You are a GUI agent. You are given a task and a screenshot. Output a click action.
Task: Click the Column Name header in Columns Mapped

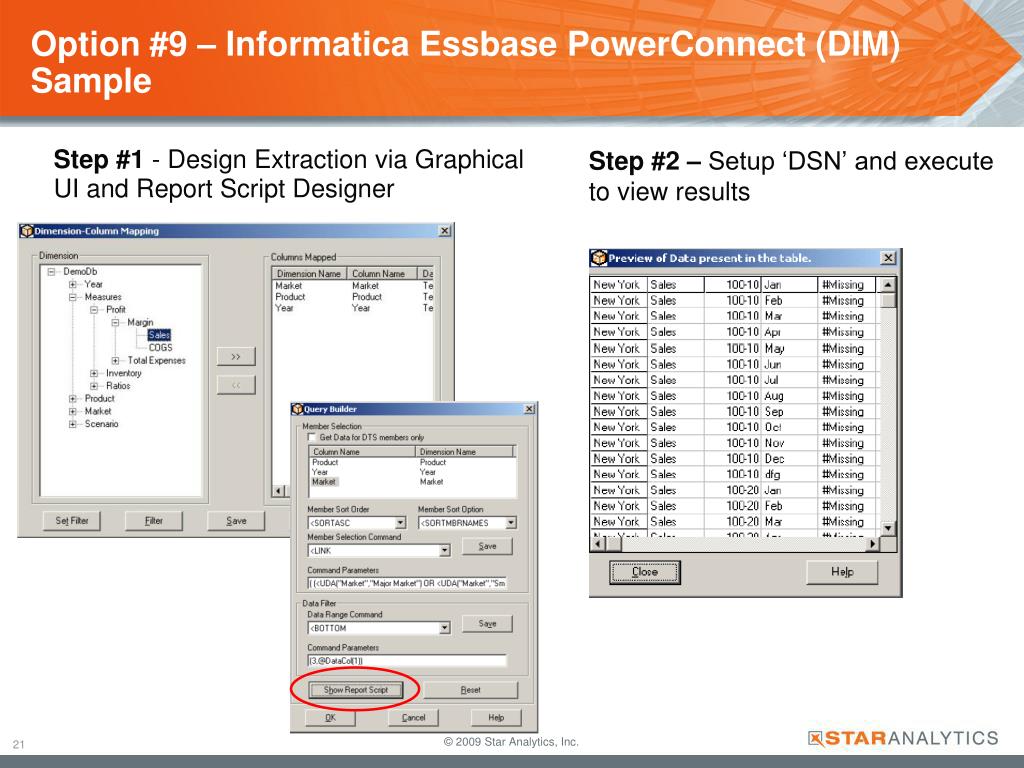(381, 274)
